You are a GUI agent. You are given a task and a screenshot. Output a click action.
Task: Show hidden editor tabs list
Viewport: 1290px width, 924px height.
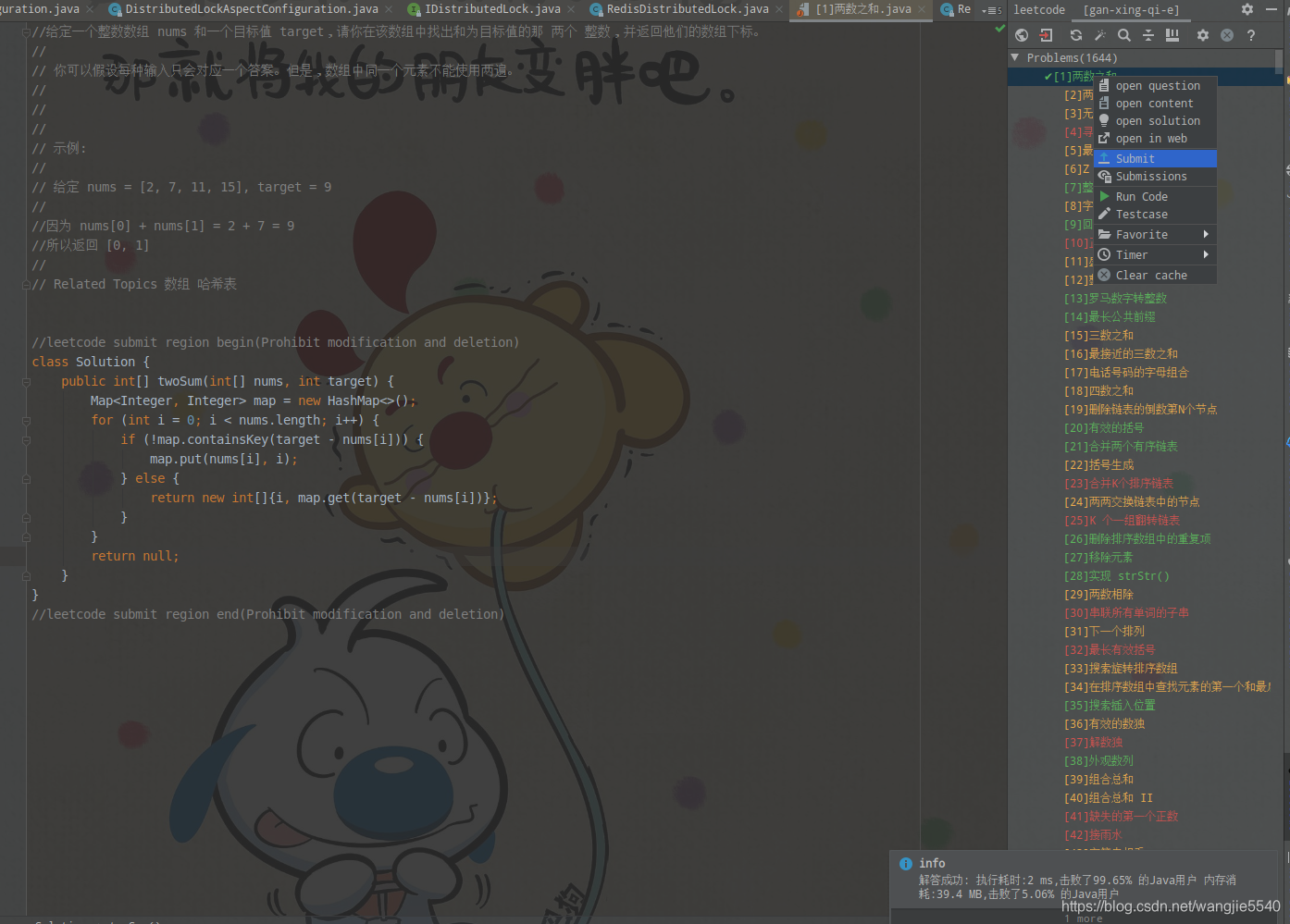(x=991, y=10)
